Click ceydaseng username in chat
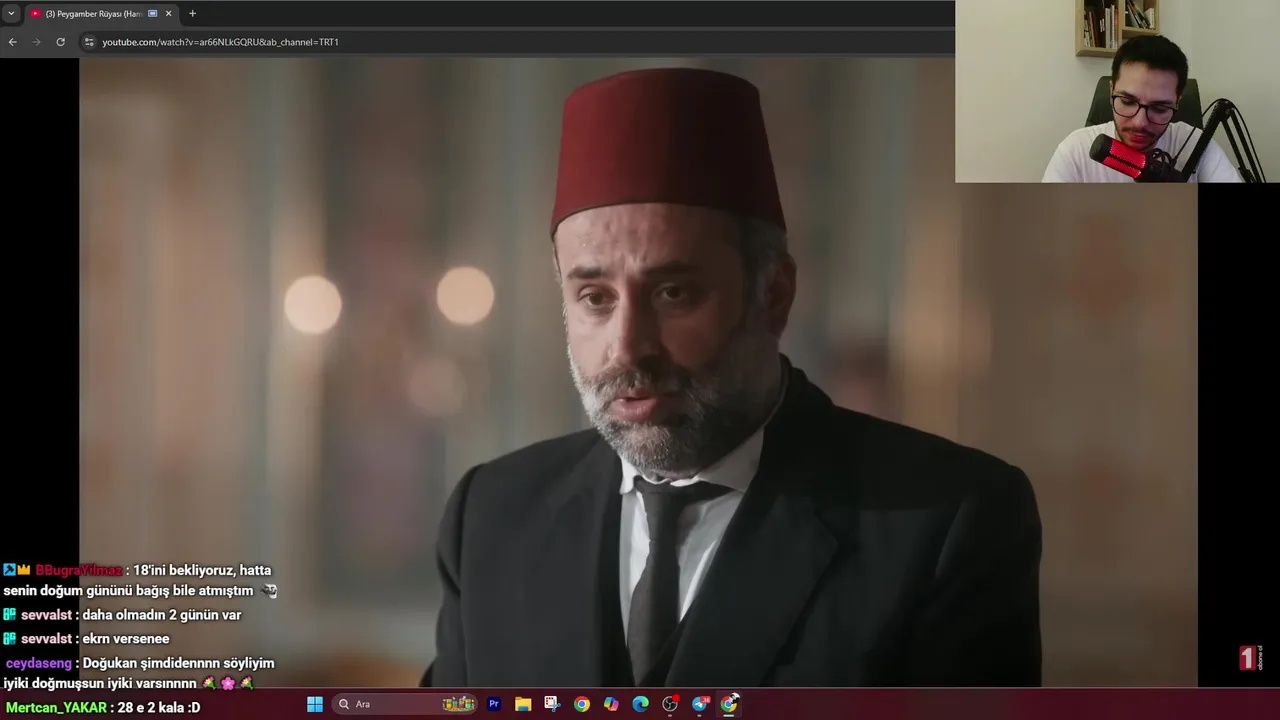Image resolution: width=1280 pixels, height=720 pixels. pos(39,663)
